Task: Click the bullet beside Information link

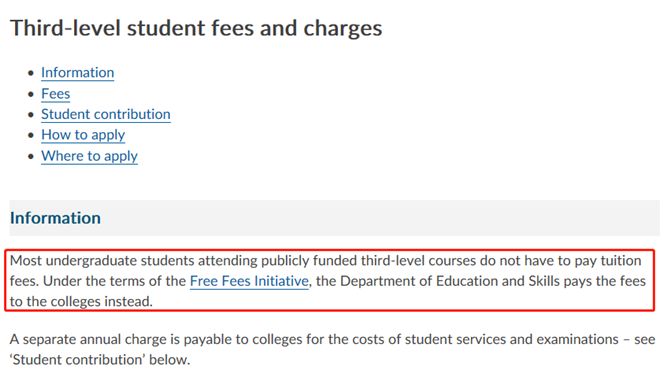Action: click(30, 73)
